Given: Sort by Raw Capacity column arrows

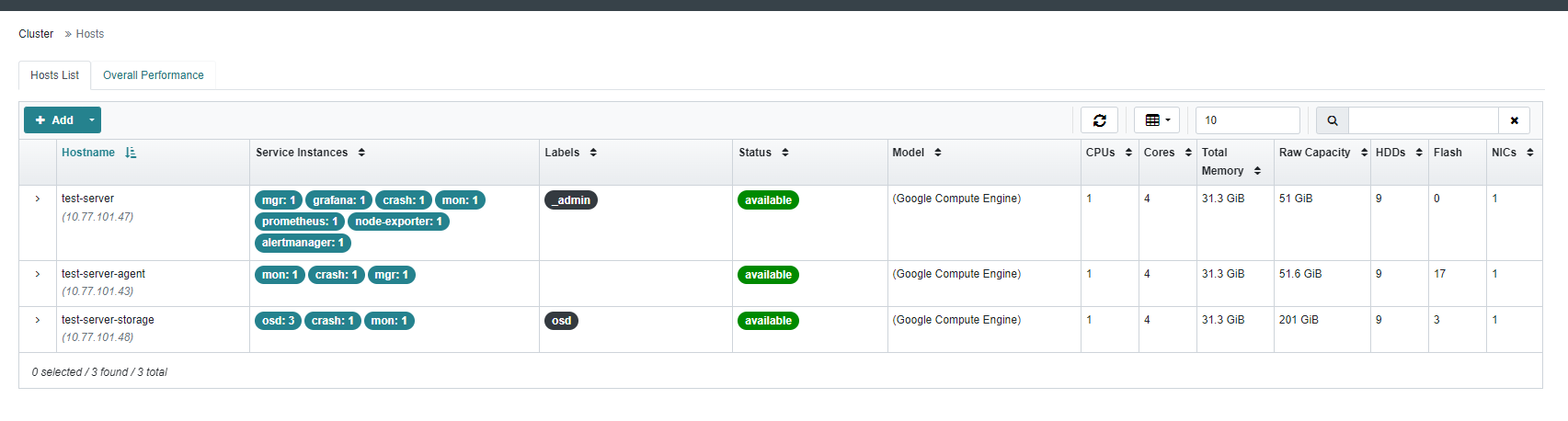Looking at the screenshot, I should (x=1364, y=153).
